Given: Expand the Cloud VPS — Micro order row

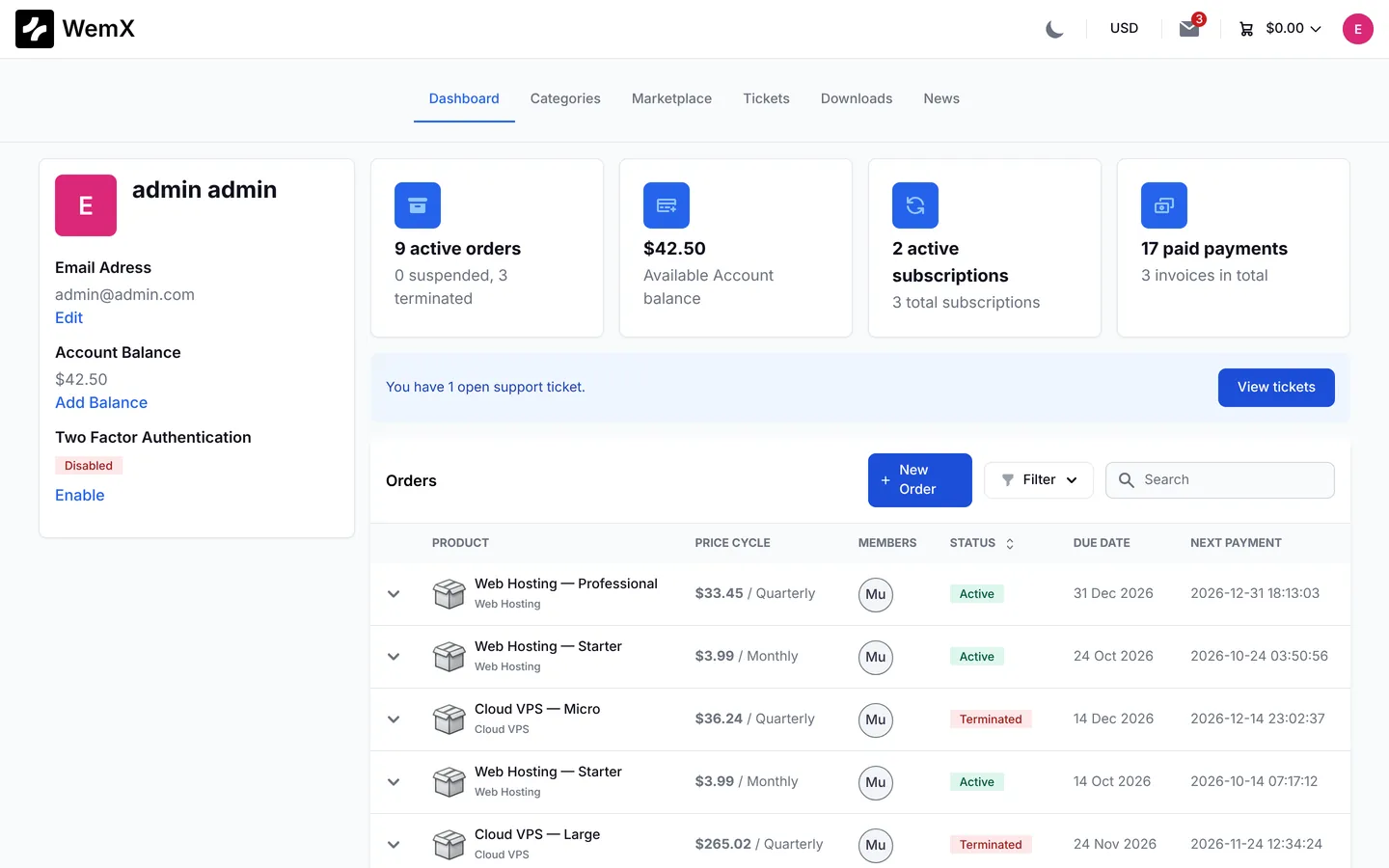Looking at the screenshot, I should 394,719.
